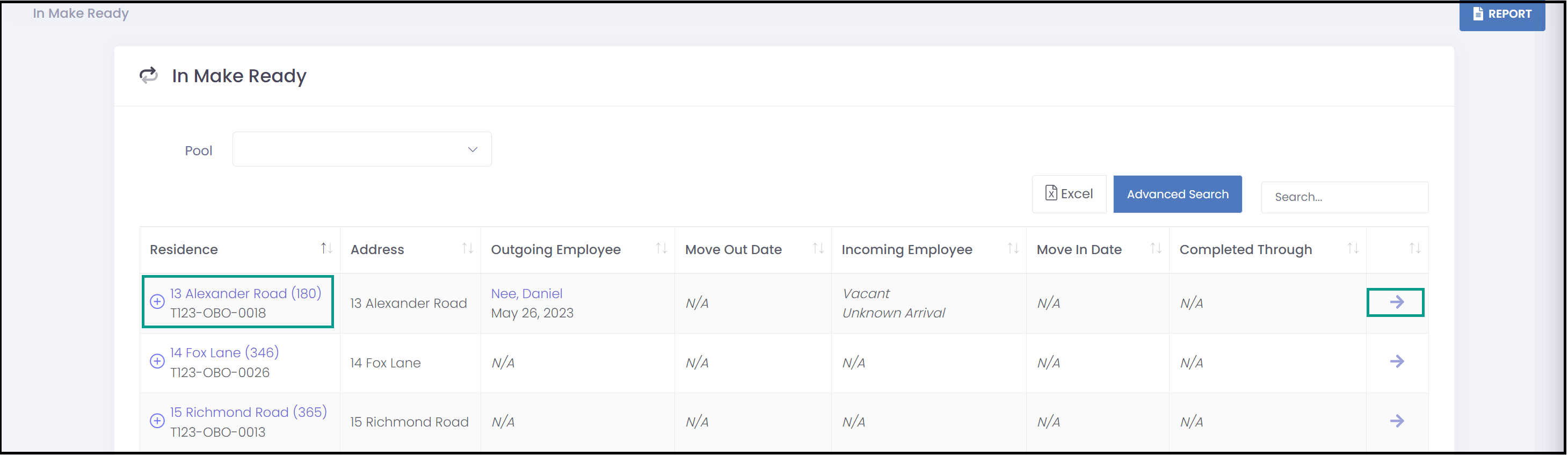Sort by Outgoing Employee column arrows
Image resolution: width=1568 pixels, height=455 pixels.
pos(661,249)
